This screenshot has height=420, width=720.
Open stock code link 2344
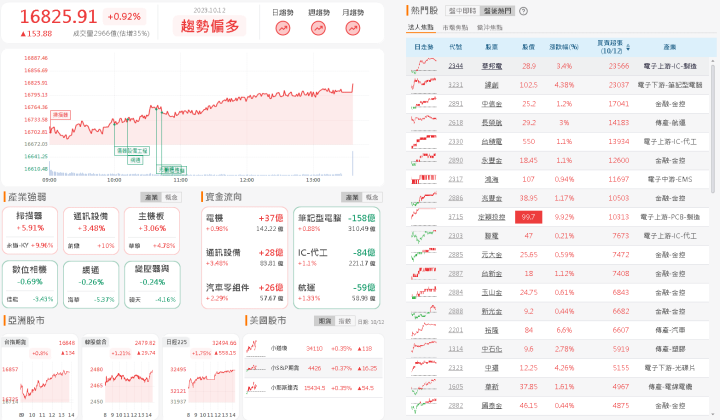[456, 66]
